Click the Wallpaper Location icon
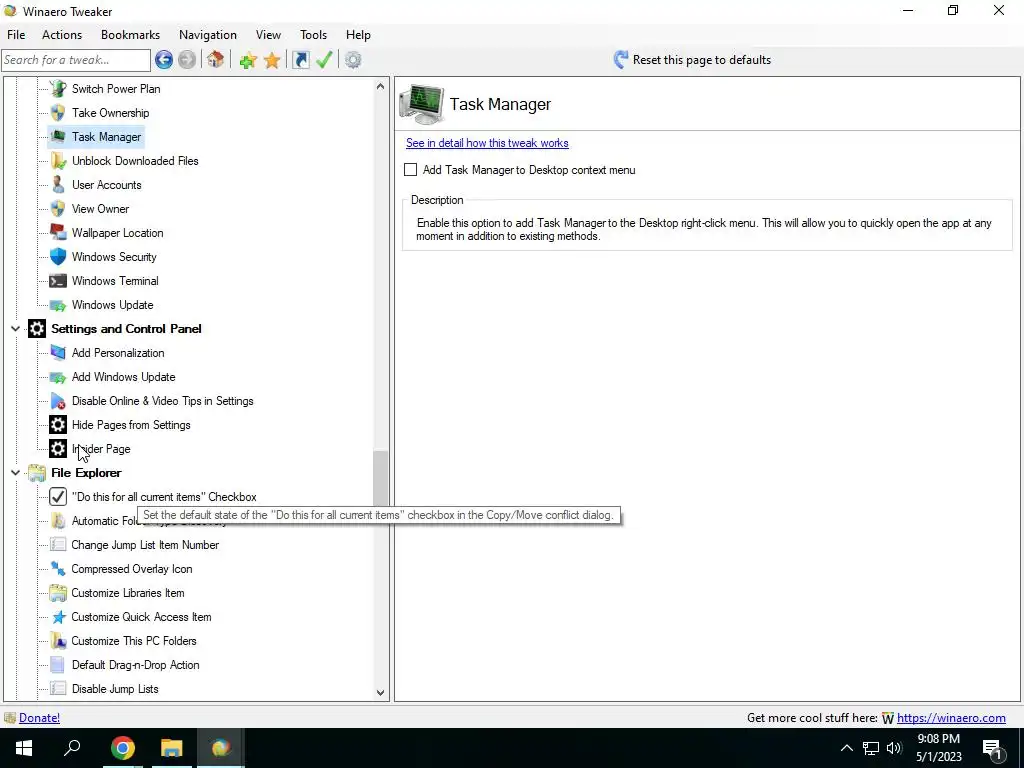Screen dimensions: 1024x768 tap(58, 233)
